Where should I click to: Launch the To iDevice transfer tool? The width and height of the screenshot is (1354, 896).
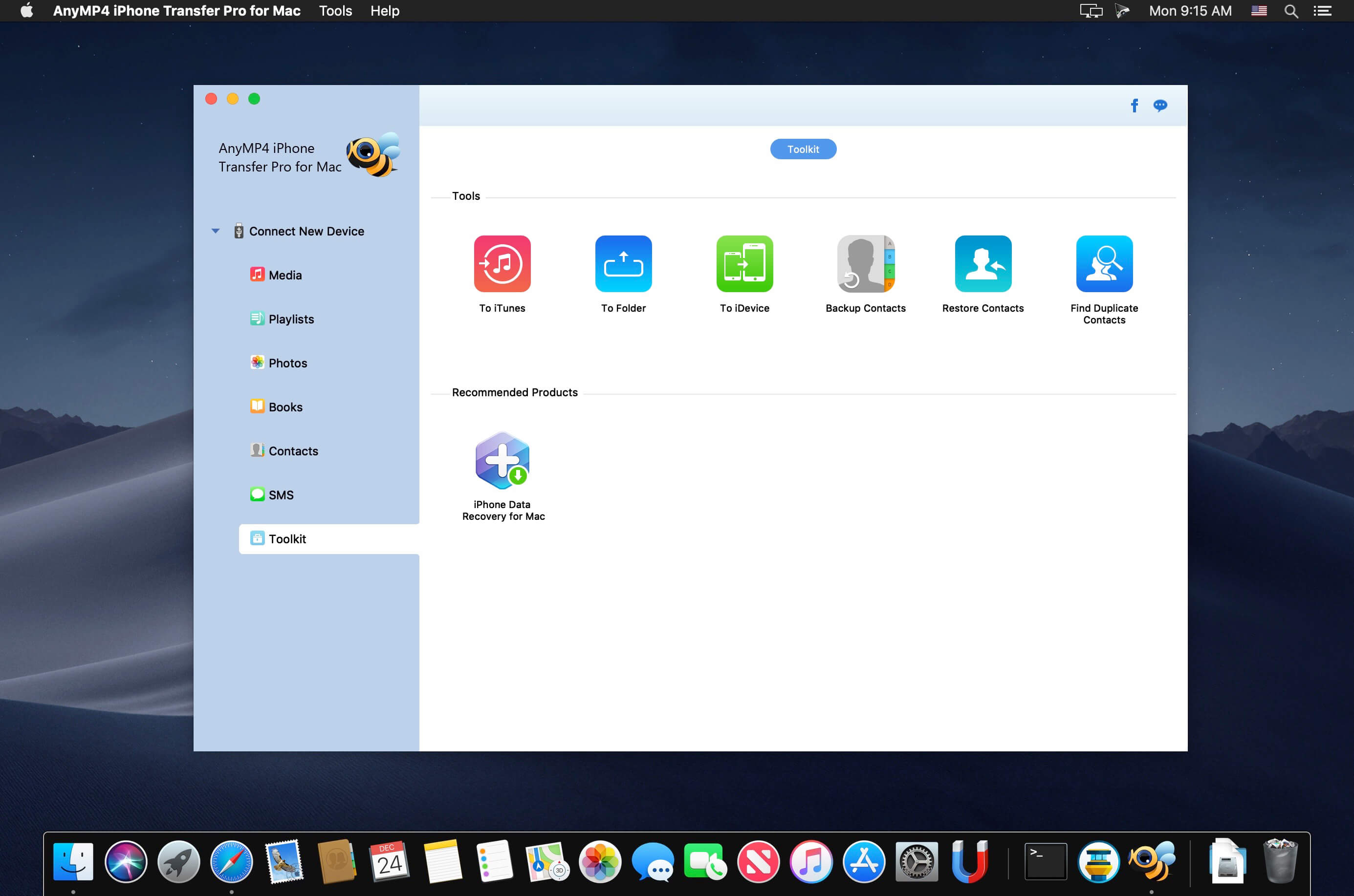744,263
